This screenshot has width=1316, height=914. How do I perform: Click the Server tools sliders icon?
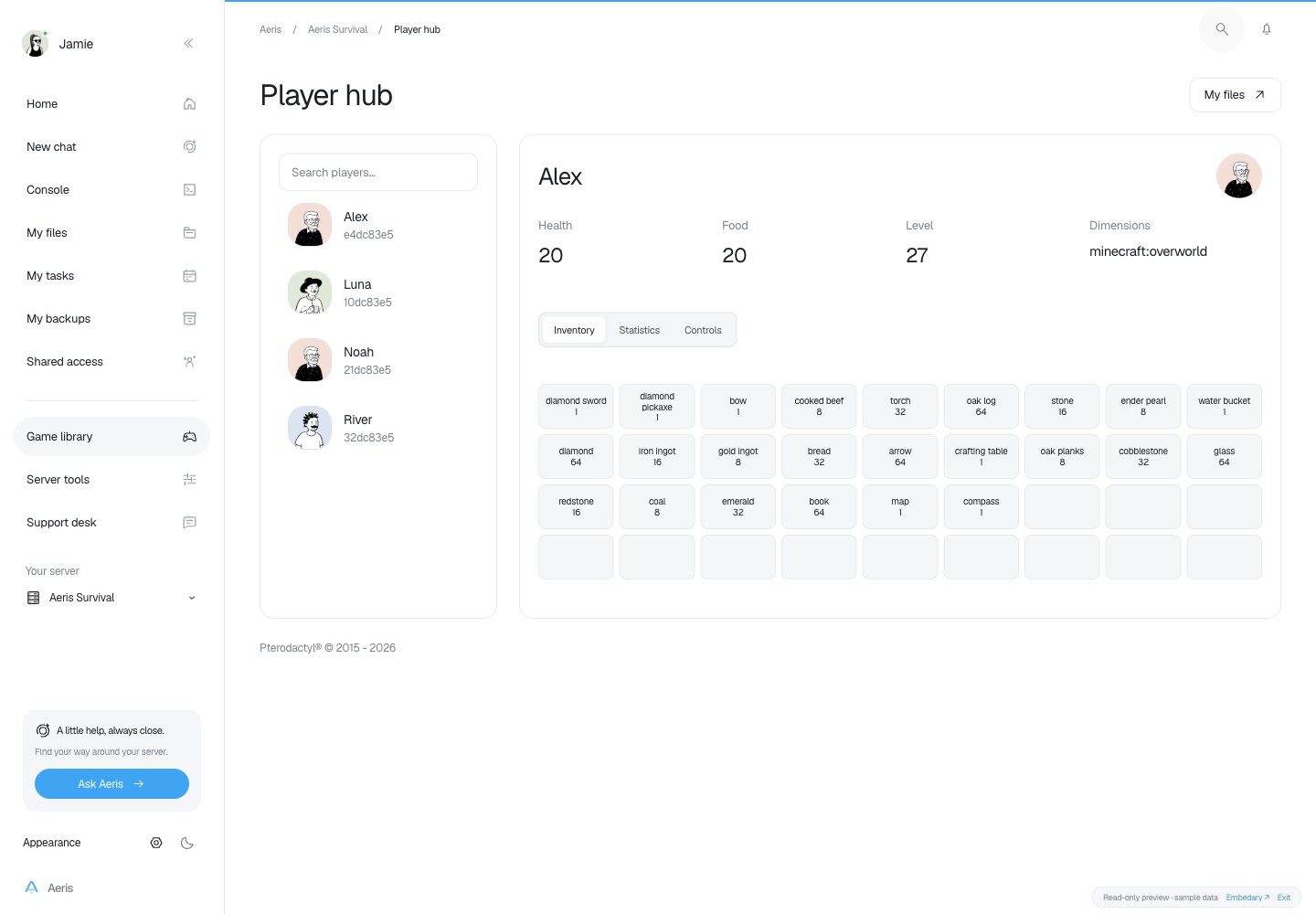coord(189,479)
